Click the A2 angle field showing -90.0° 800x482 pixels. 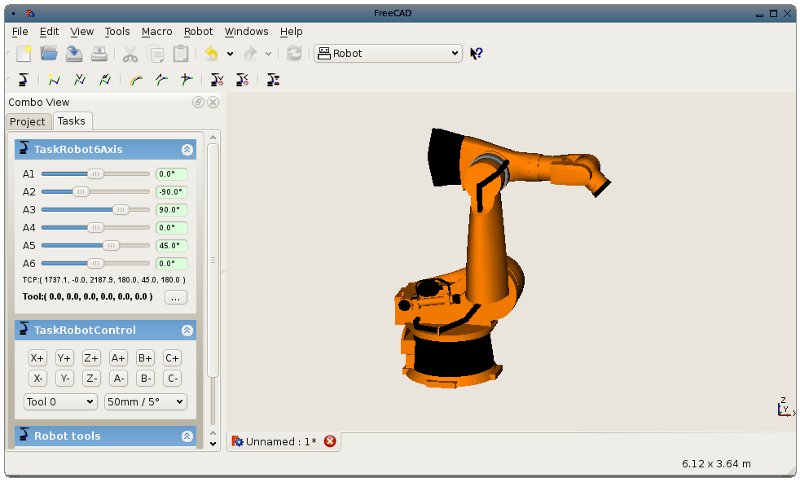[171, 192]
